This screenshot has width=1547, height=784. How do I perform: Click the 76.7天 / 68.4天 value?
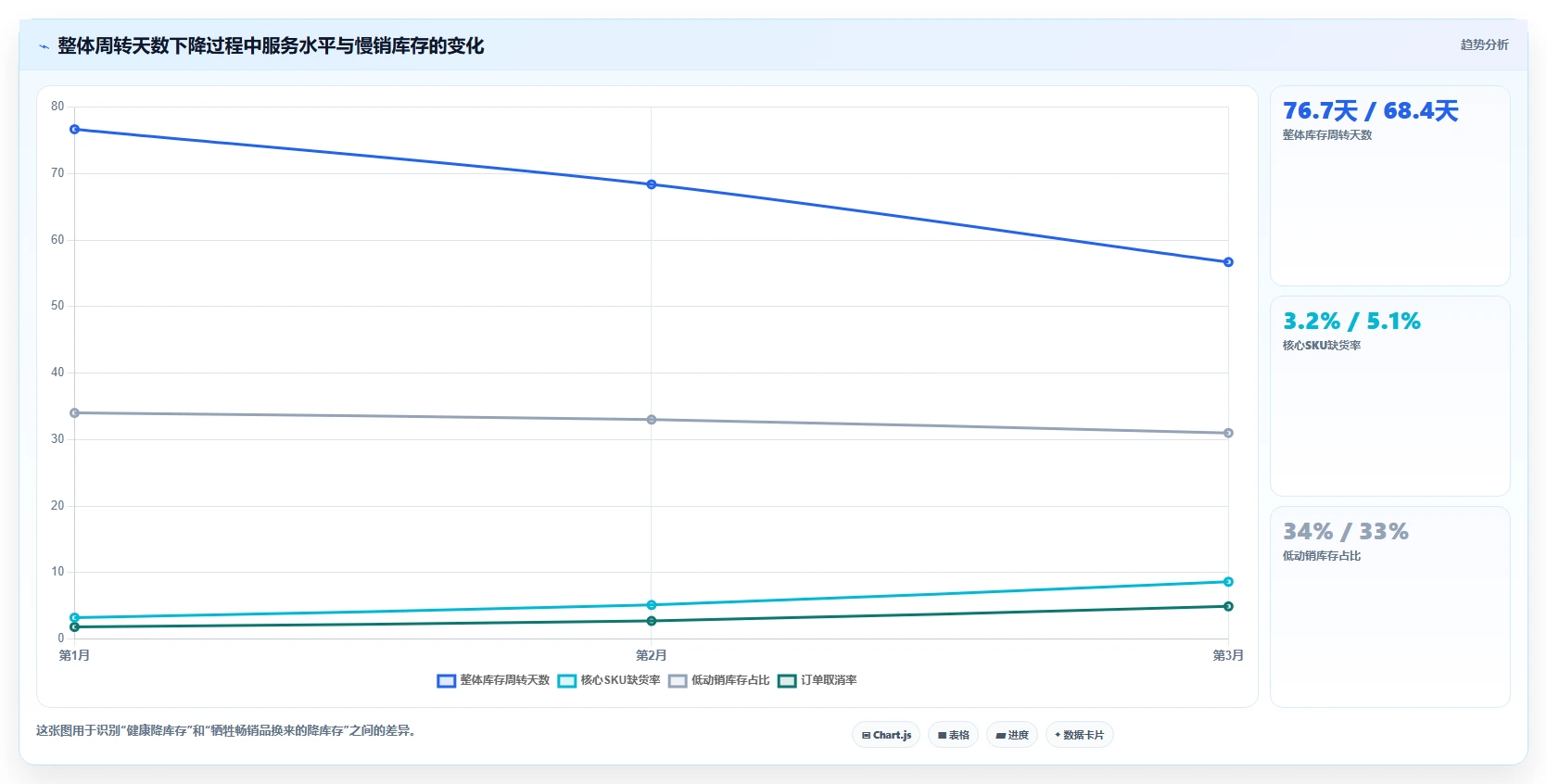[1370, 111]
